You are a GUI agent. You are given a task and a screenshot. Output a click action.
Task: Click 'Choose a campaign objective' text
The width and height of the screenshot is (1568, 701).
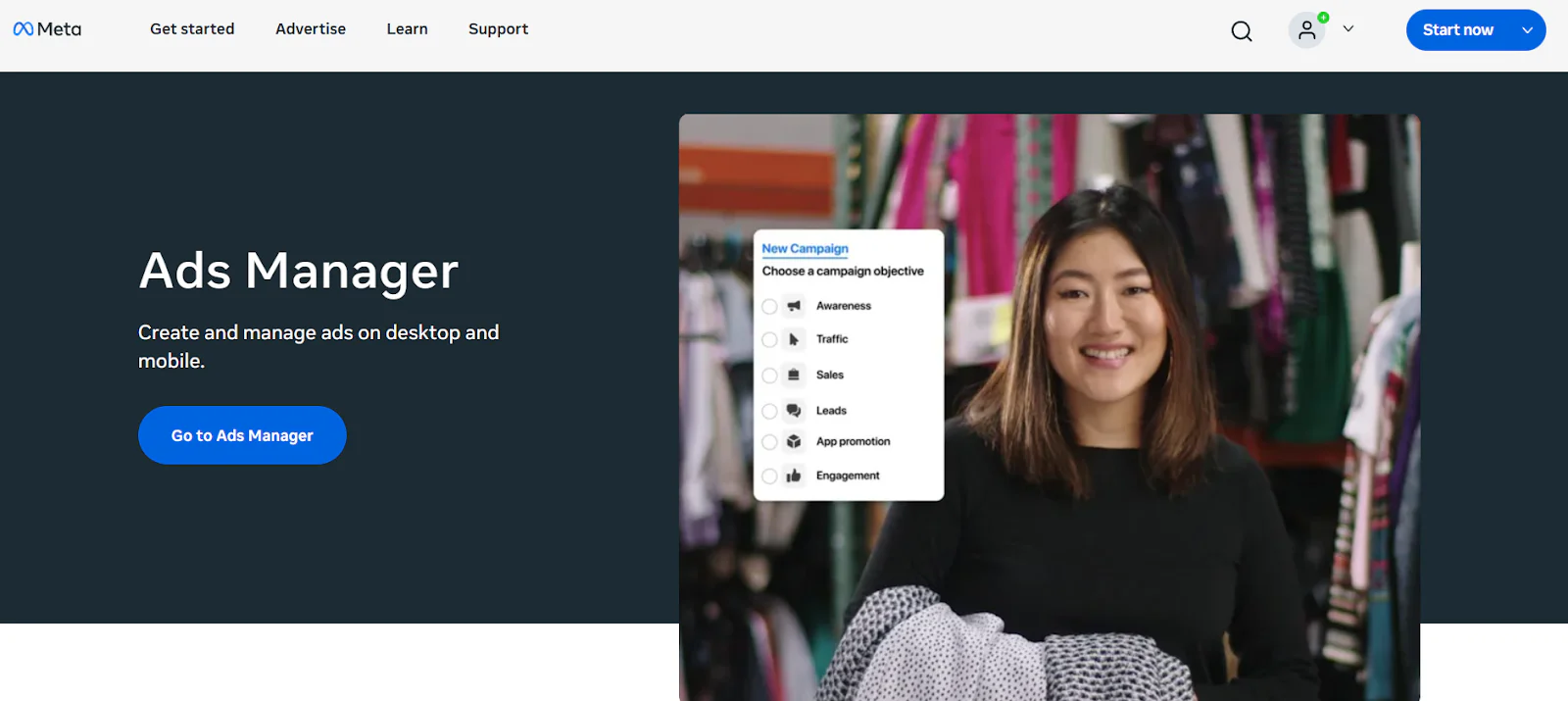pos(843,272)
